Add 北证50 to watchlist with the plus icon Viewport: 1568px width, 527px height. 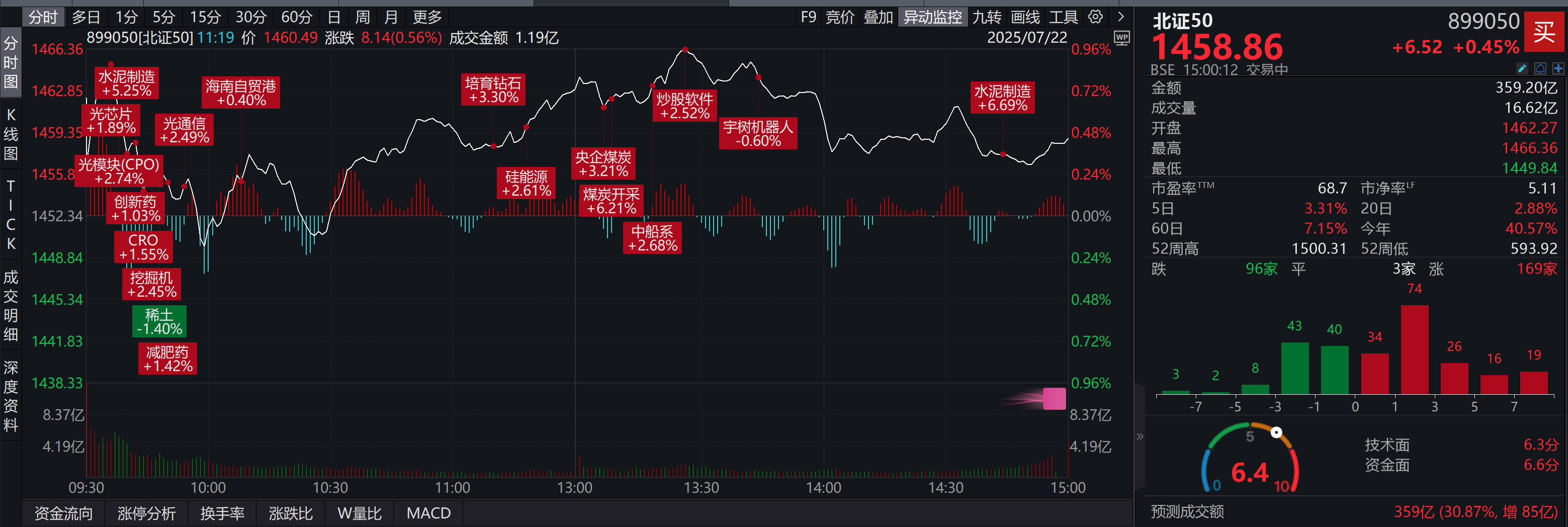coord(1558,68)
